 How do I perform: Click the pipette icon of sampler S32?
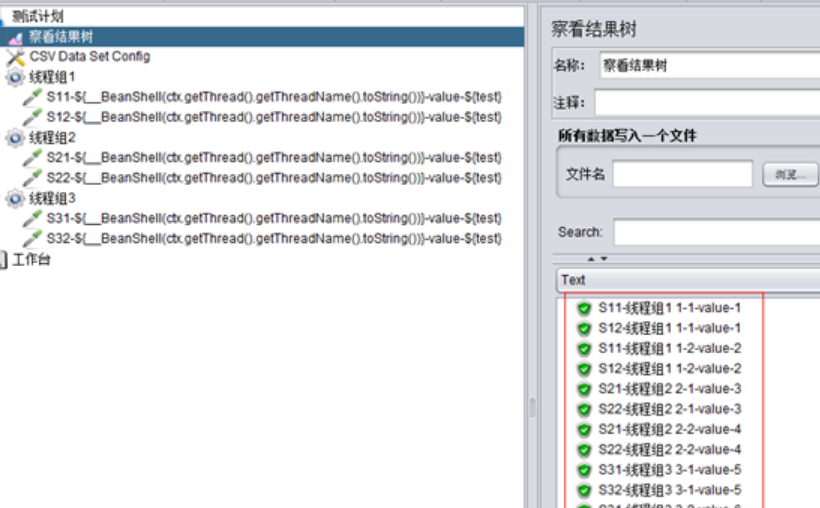point(32,239)
